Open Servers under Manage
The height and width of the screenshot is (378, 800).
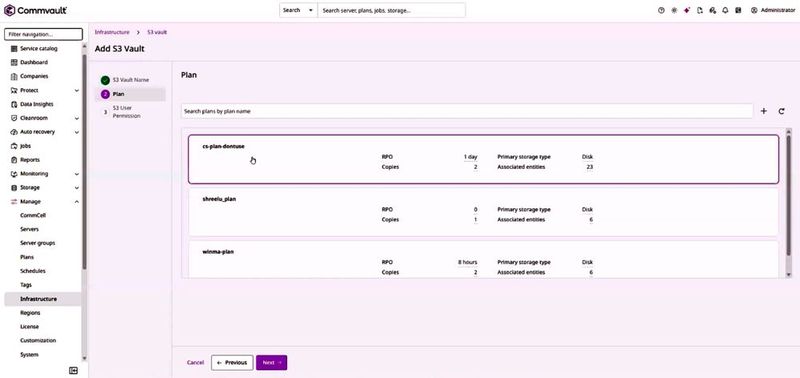(x=29, y=230)
